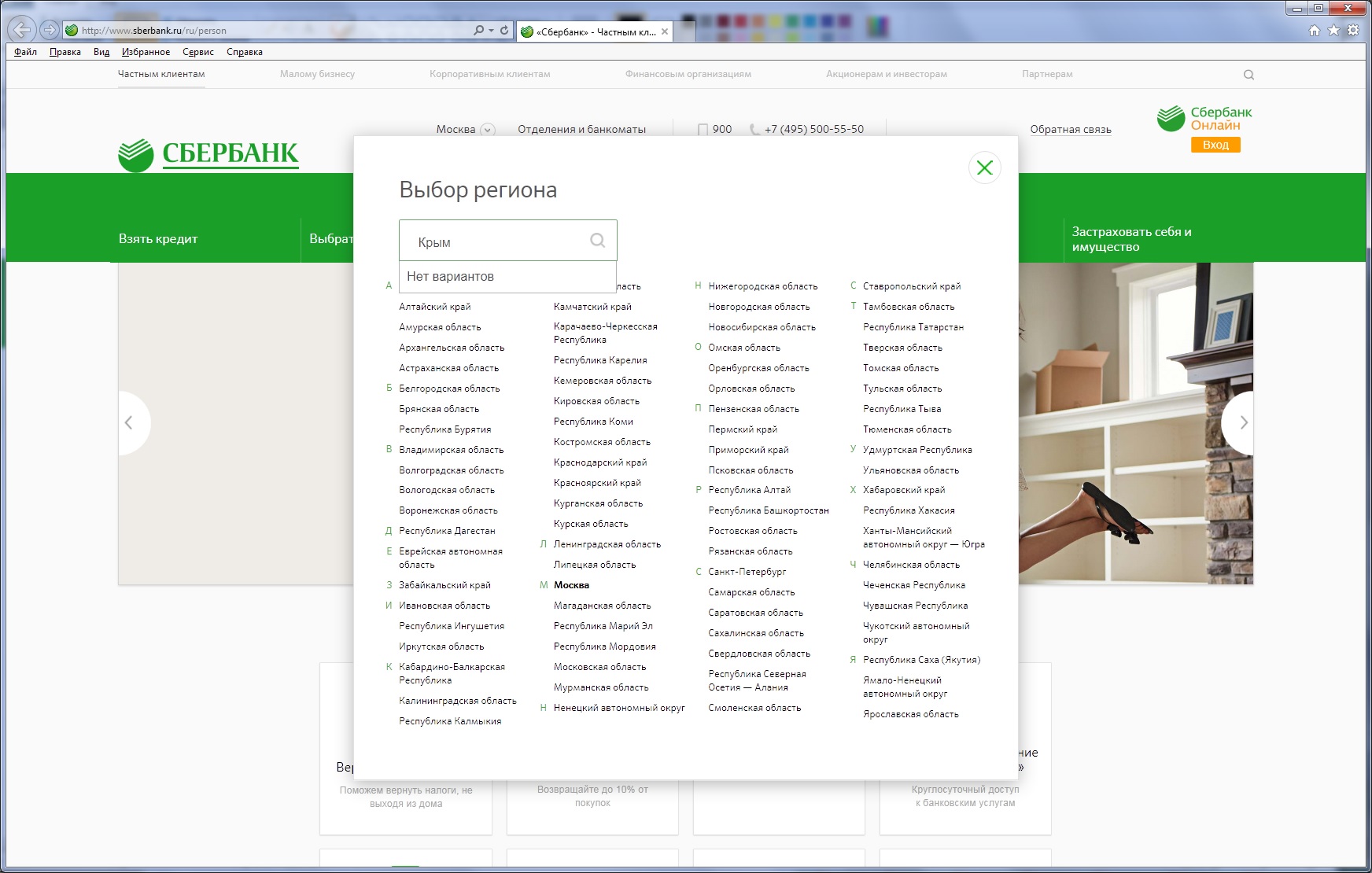Click the magnifier icon in region search
Screen dimensions: 1372x873
click(x=598, y=241)
